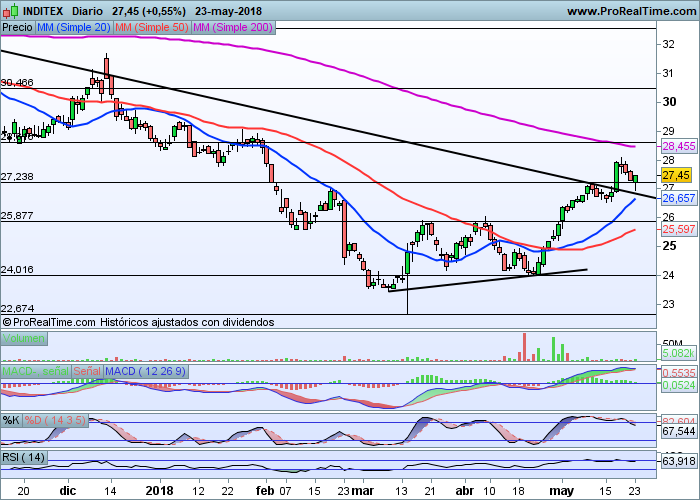Click the 24,016 horizontal level label
The height and width of the screenshot is (500, 700).
pos(17,270)
